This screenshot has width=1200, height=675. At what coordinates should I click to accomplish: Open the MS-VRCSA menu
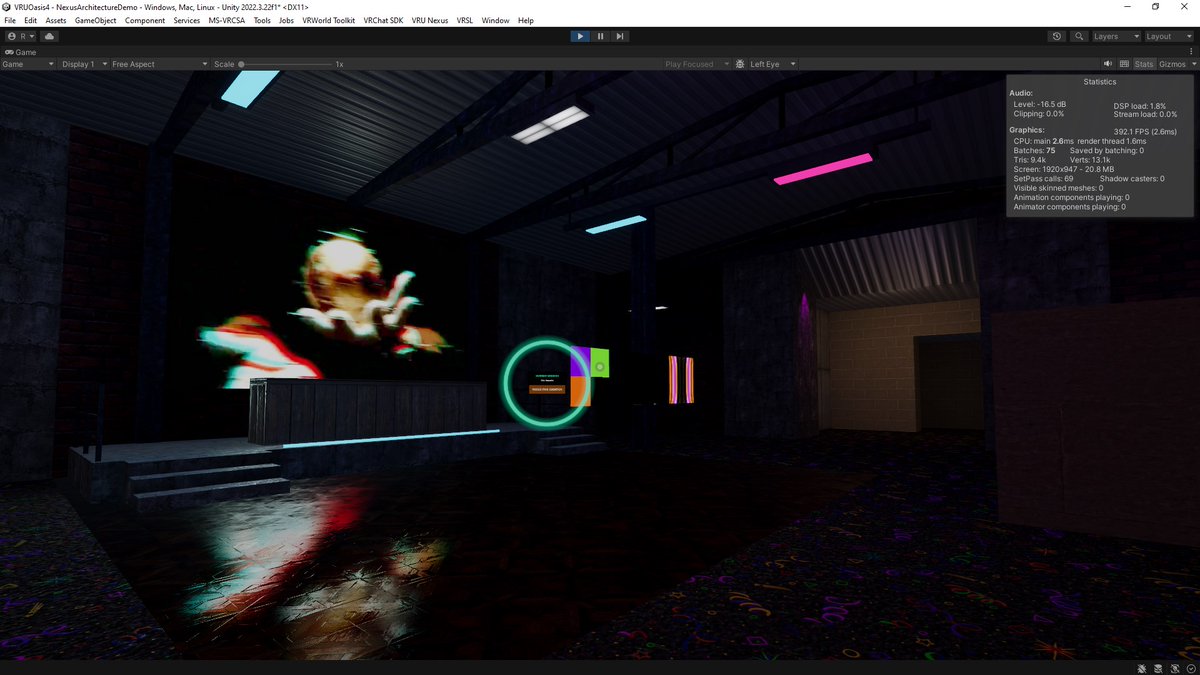pyautogui.click(x=227, y=20)
